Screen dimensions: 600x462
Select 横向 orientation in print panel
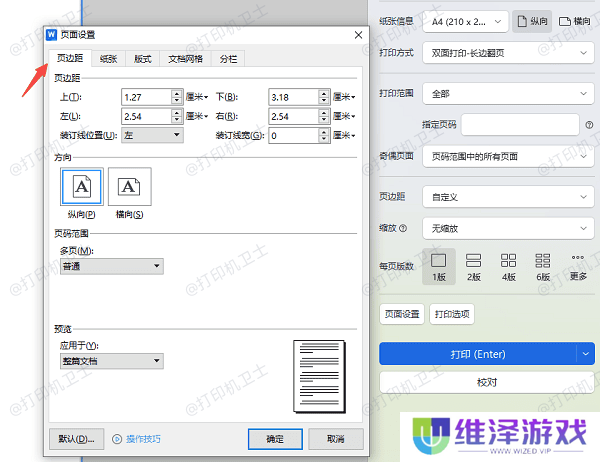574,21
